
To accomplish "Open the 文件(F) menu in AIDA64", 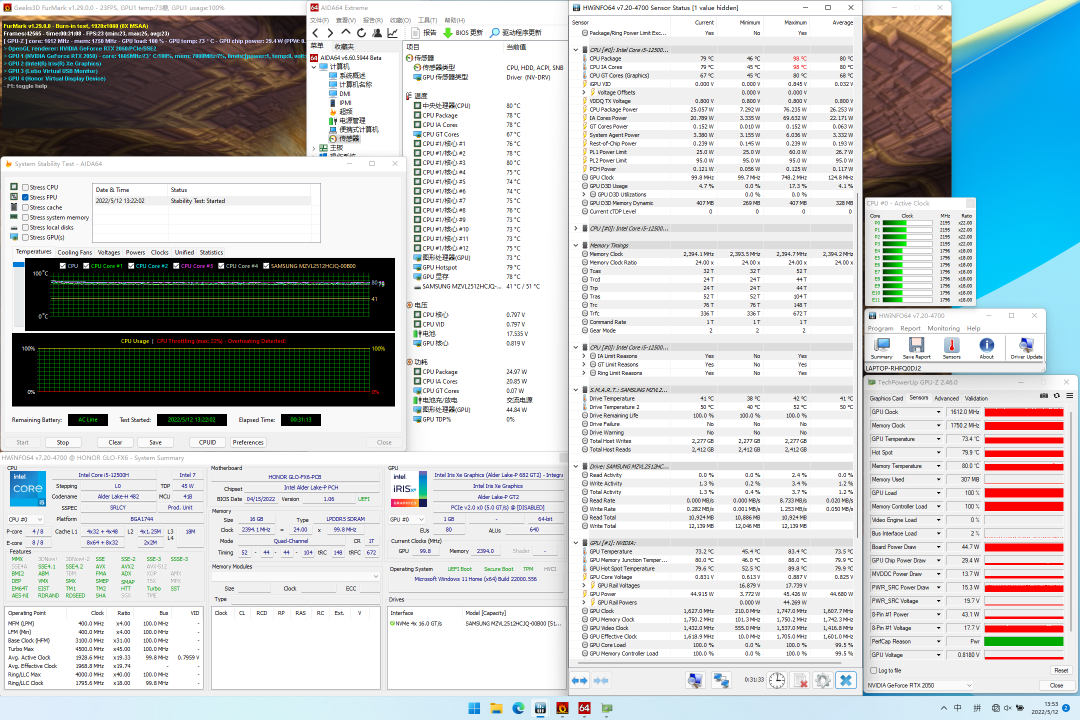I will [x=320, y=21].
